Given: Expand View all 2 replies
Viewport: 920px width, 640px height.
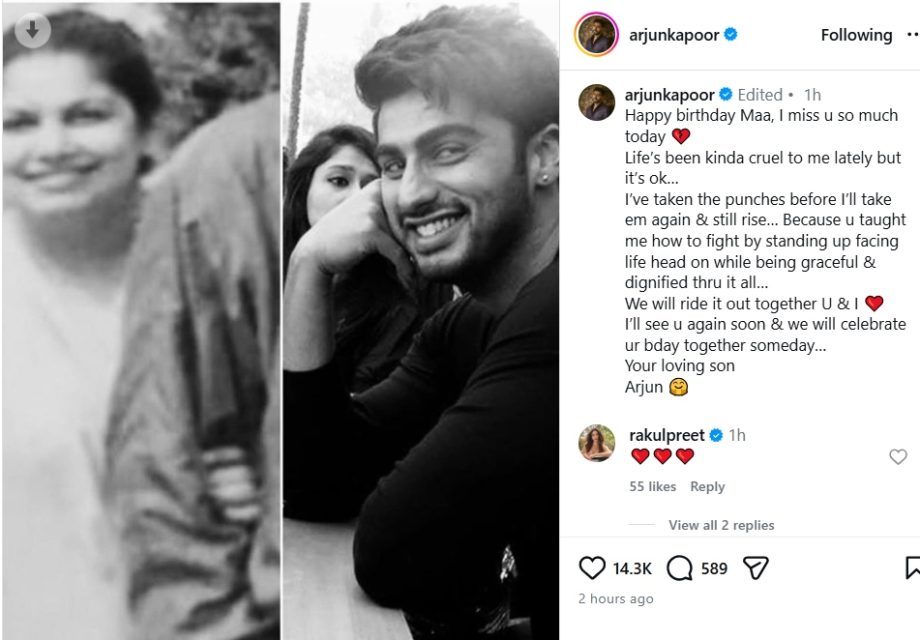Looking at the screenshot, I should tap(721, 524).
